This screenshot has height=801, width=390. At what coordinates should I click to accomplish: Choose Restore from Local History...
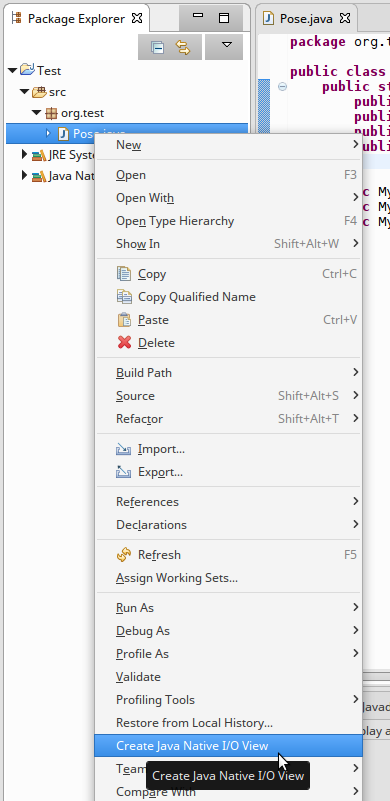tap(228, 723)
